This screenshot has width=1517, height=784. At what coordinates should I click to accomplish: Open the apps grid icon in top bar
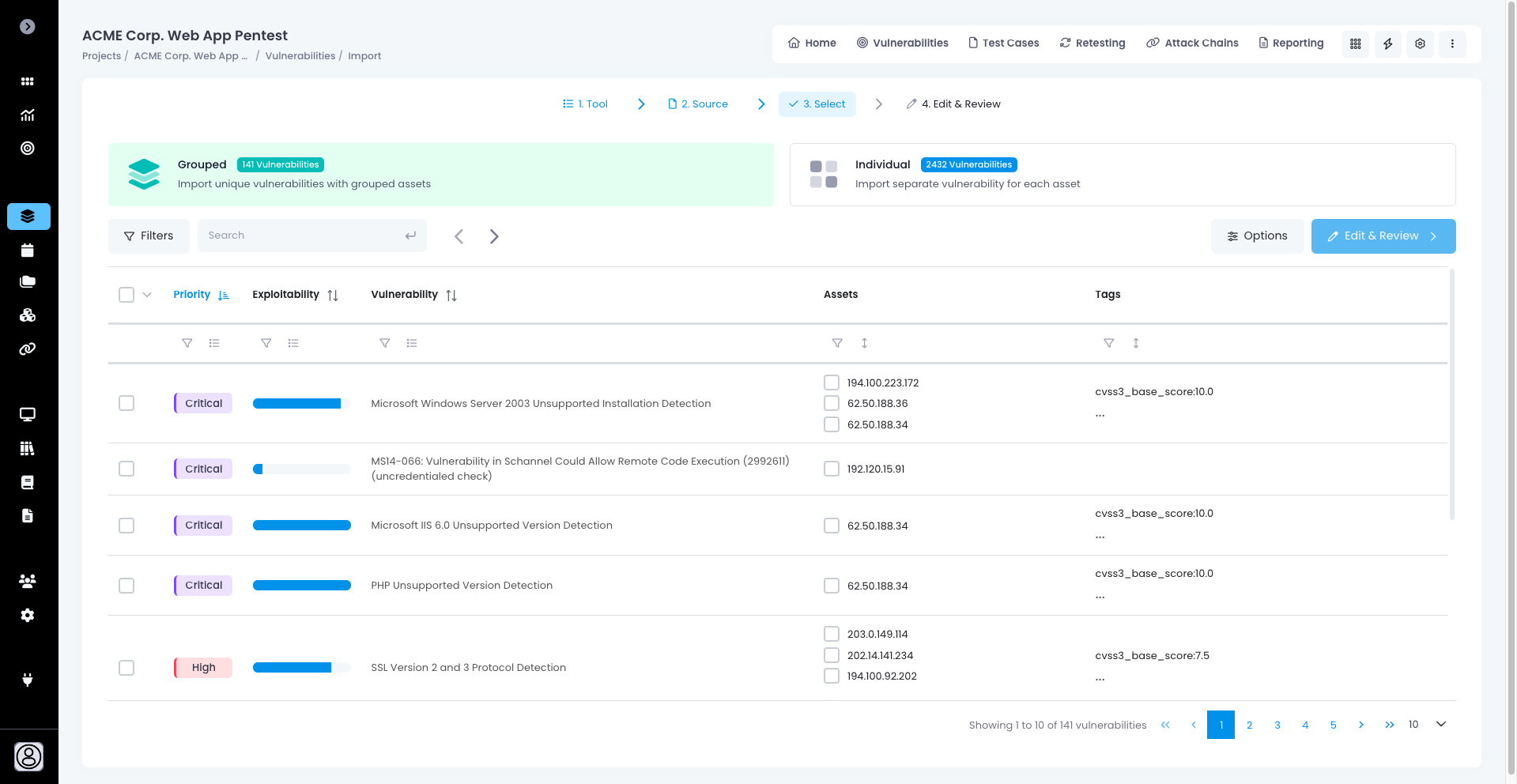1355,43
